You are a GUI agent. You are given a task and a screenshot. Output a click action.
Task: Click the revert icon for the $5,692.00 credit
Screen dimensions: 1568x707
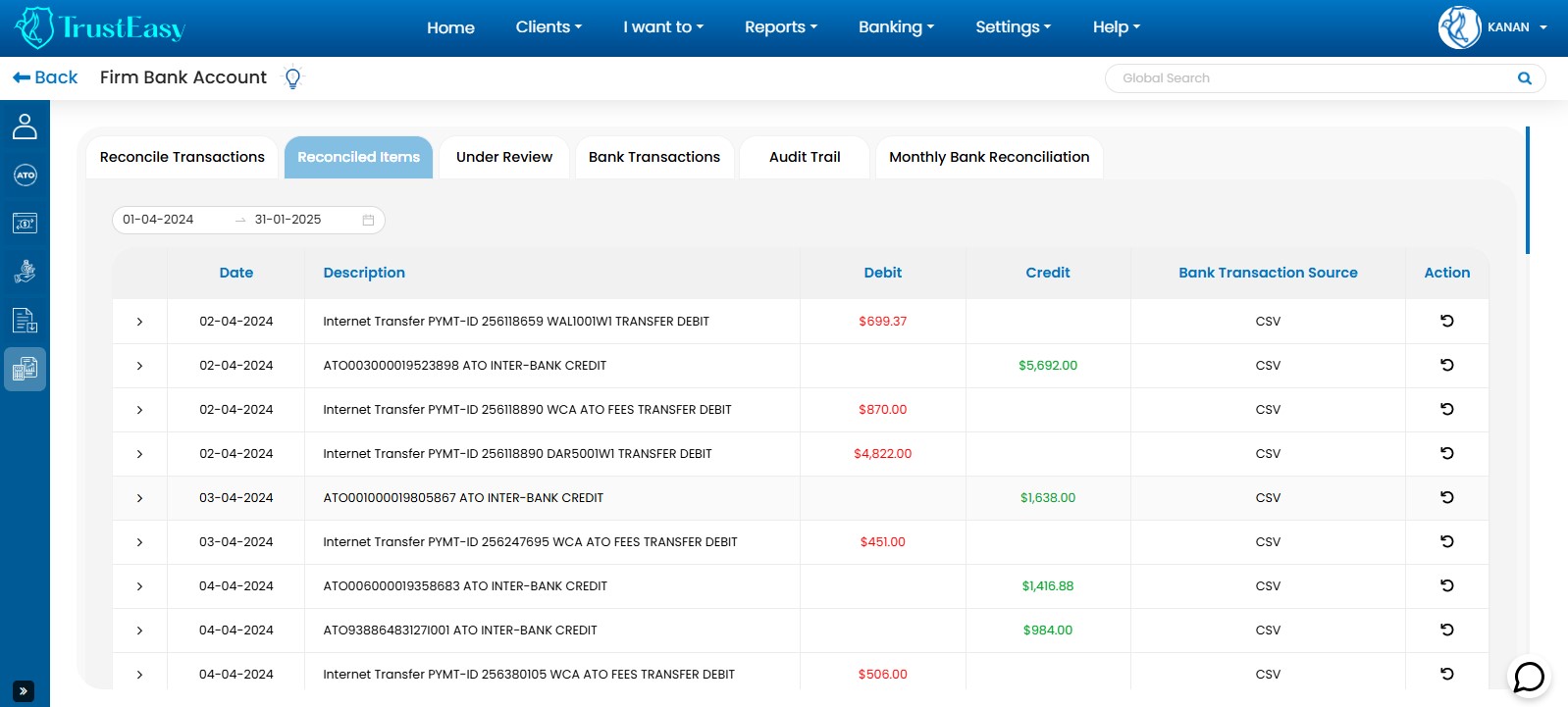pos(1446,365)
